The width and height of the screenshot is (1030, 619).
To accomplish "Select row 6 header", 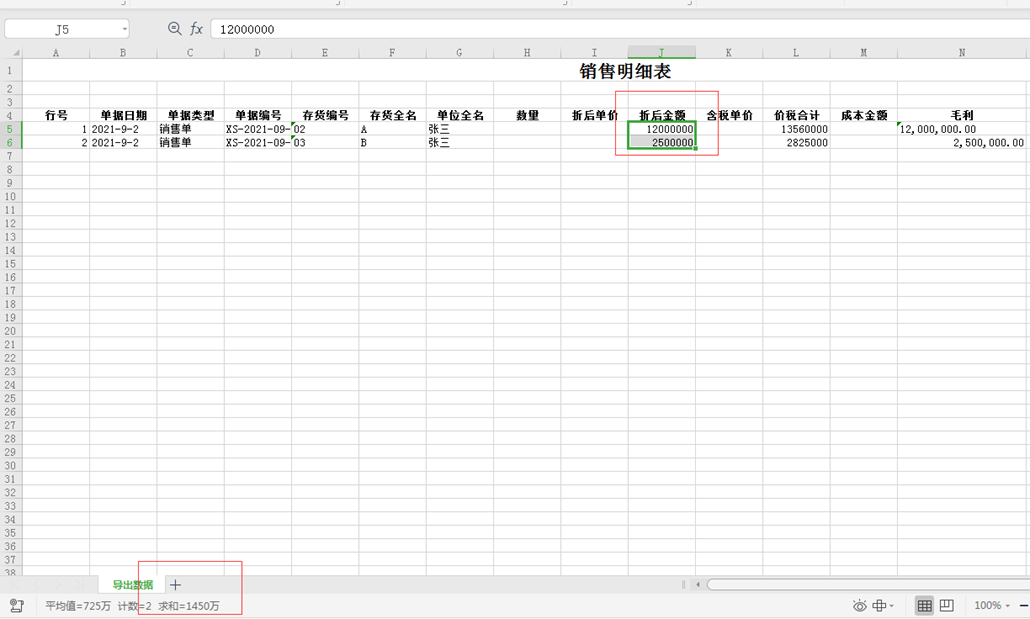I will 10,143.
